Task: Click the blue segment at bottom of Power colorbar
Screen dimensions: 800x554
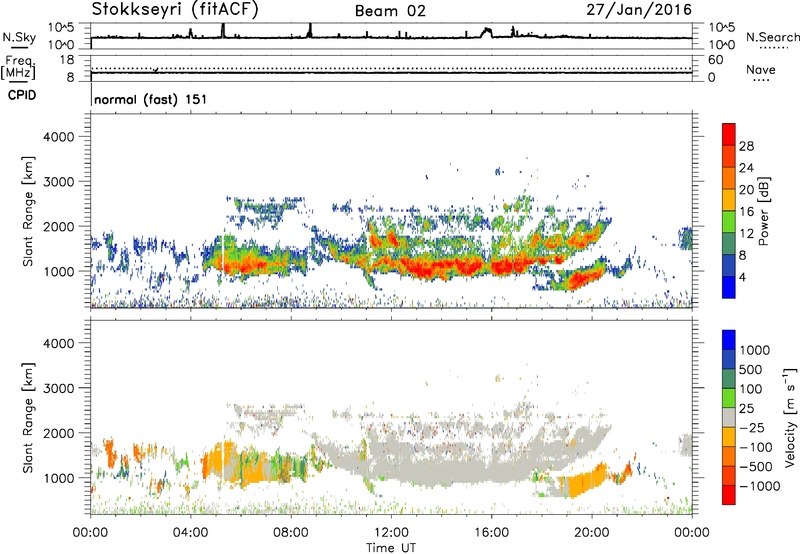Action: (729, 287)
